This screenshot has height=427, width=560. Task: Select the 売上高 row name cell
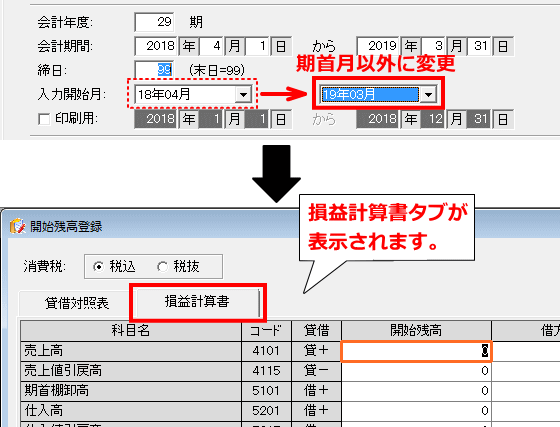coord(131,351)
